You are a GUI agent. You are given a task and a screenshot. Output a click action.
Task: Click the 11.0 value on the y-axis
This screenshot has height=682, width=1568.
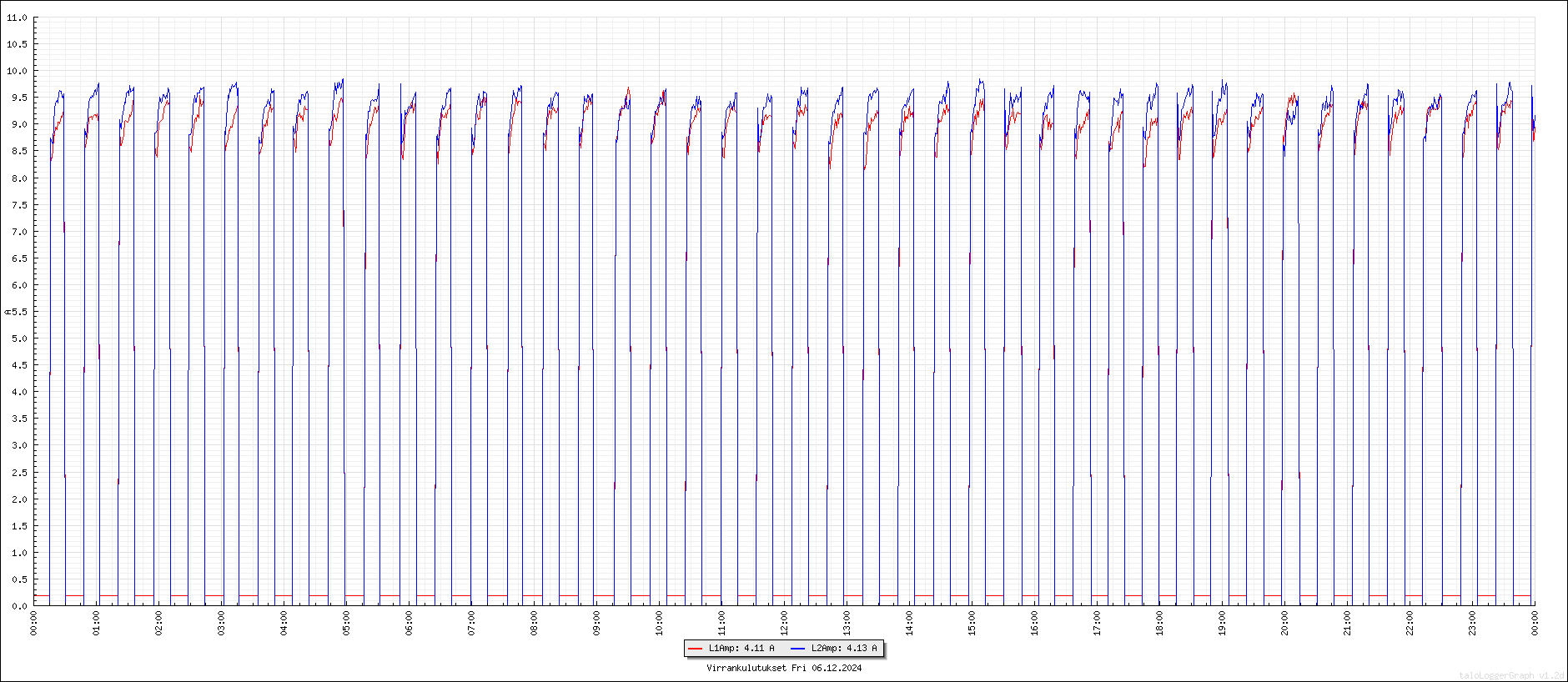(17, 18)
